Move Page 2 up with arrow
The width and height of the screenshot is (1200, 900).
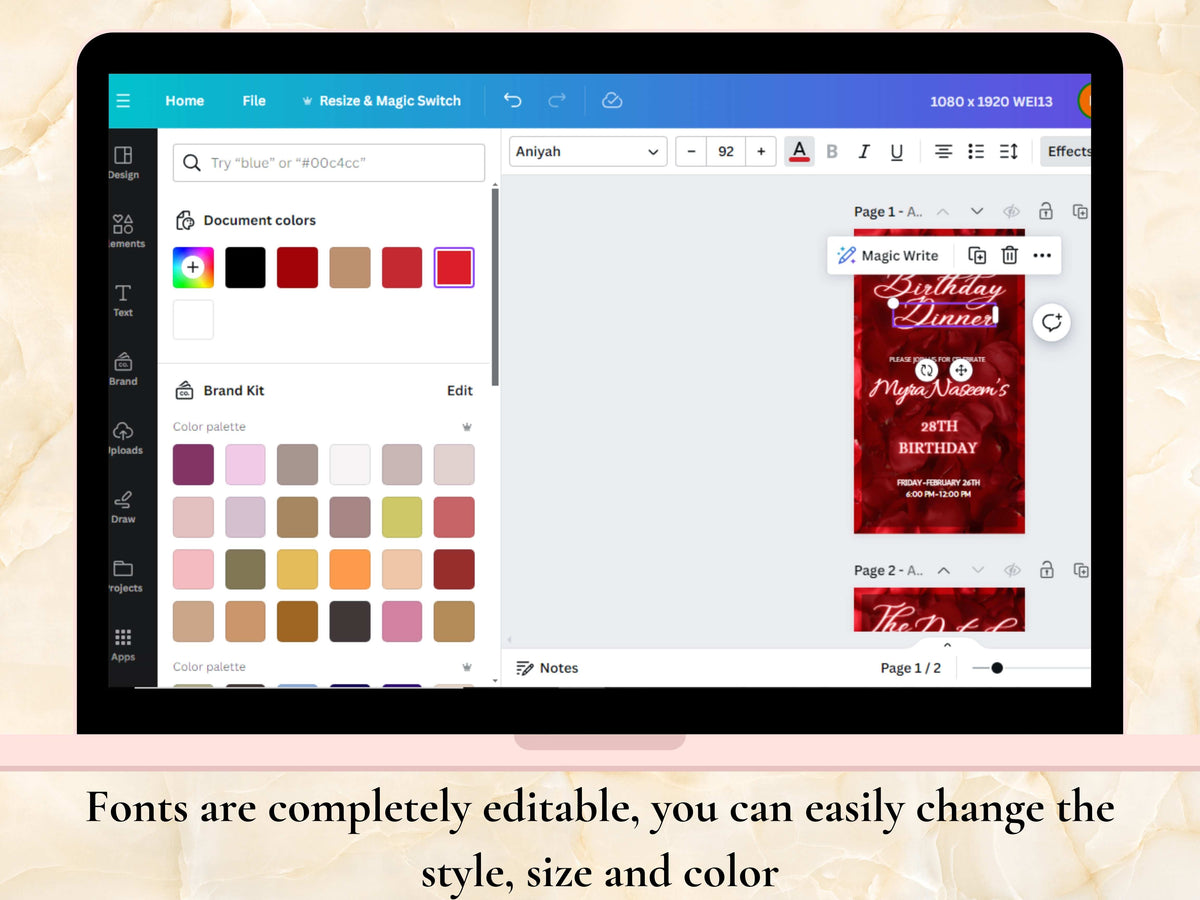click(943, 570)
